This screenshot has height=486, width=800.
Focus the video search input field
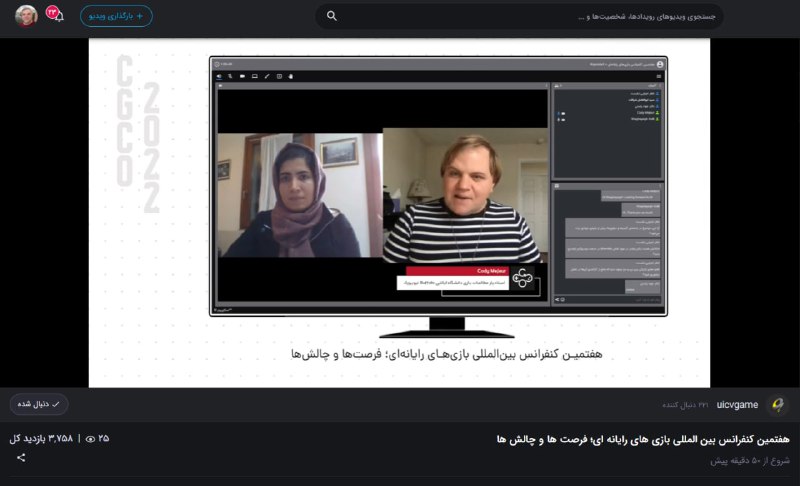tap(519, 16)
